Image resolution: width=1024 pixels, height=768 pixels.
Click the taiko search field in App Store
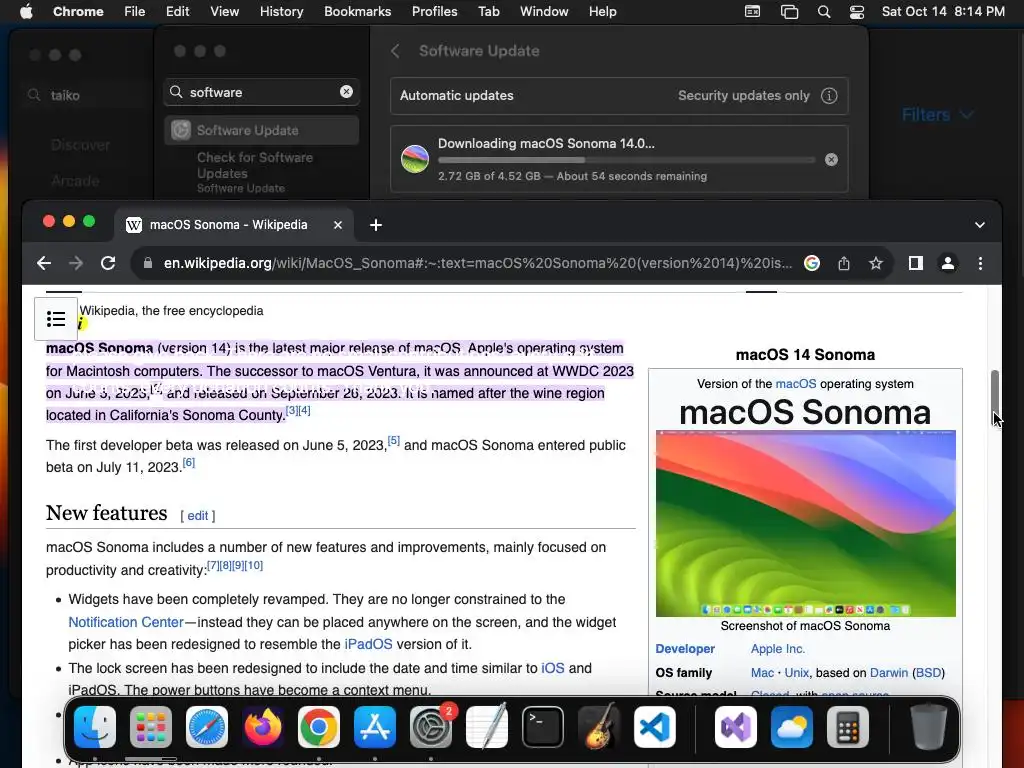(x=85, y=95)
